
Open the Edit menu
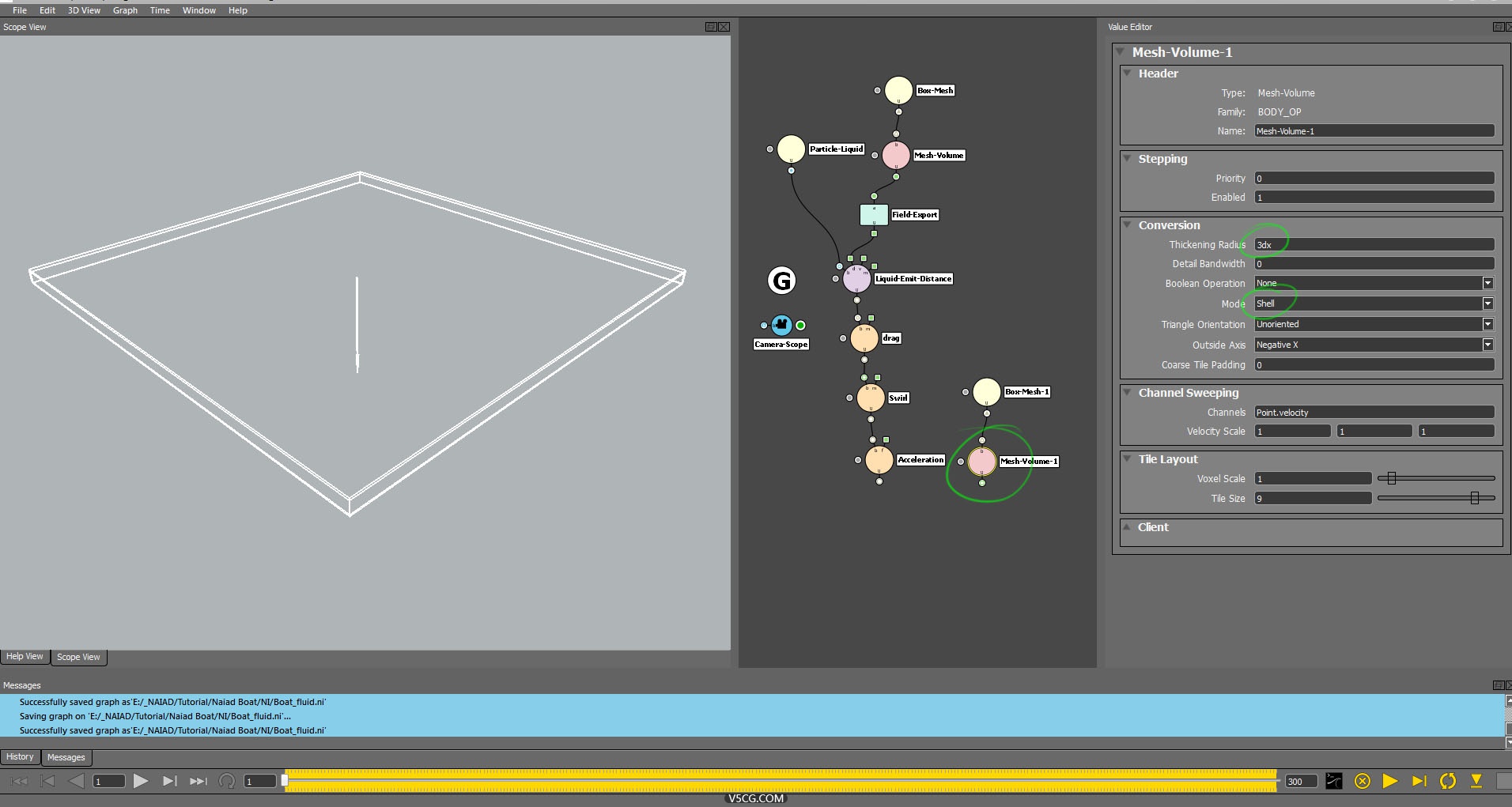47,10
